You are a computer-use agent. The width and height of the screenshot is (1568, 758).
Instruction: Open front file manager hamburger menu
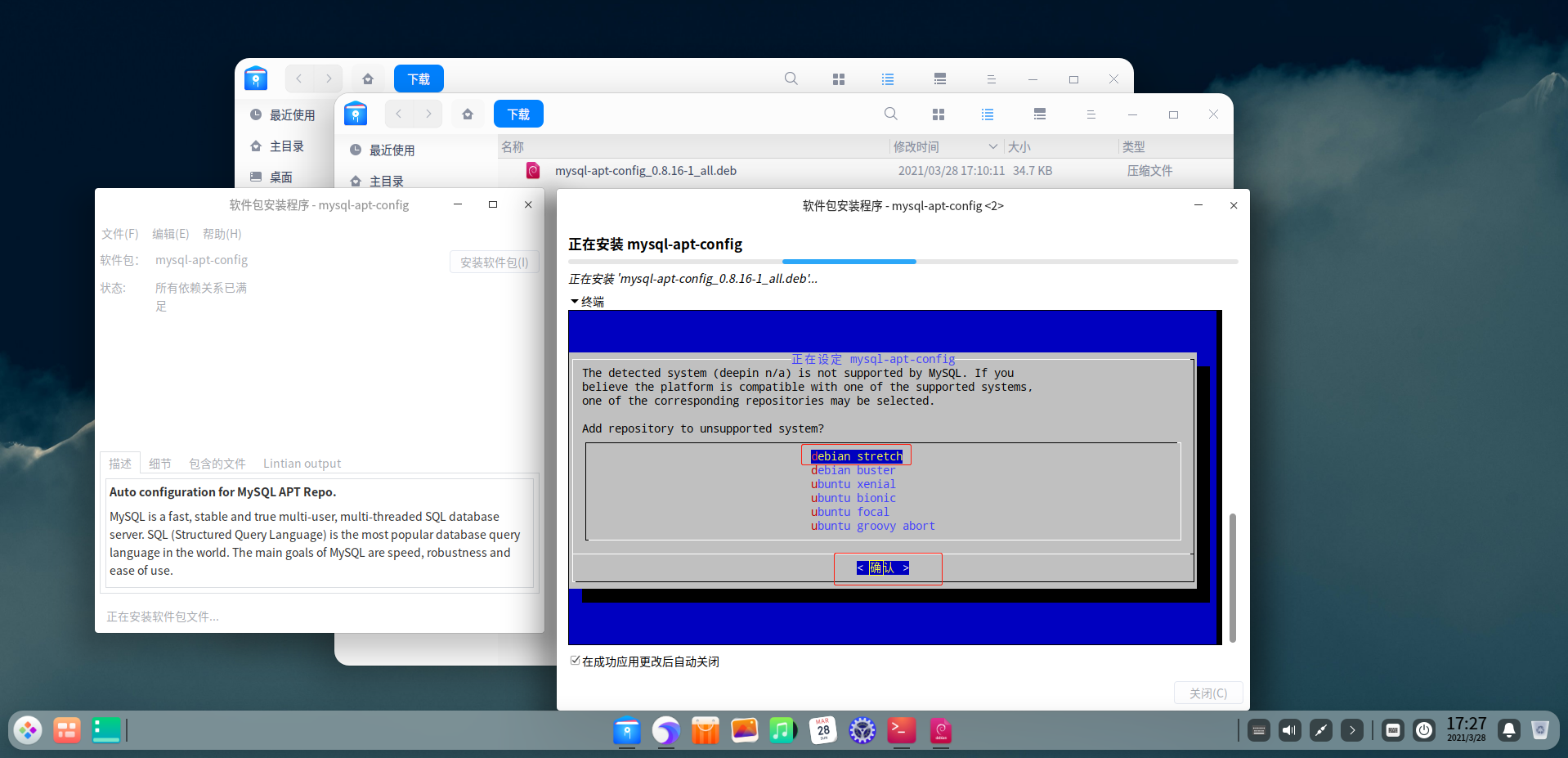[1091, 114]
